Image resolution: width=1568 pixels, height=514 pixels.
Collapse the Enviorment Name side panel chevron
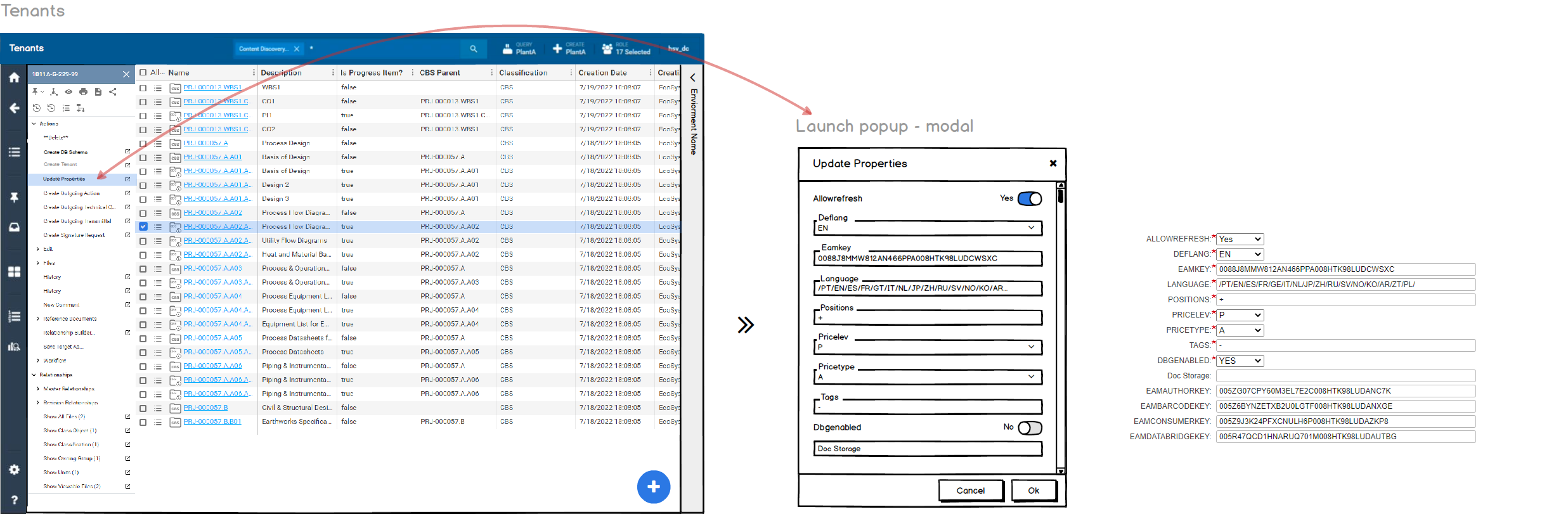click(692, 78)
